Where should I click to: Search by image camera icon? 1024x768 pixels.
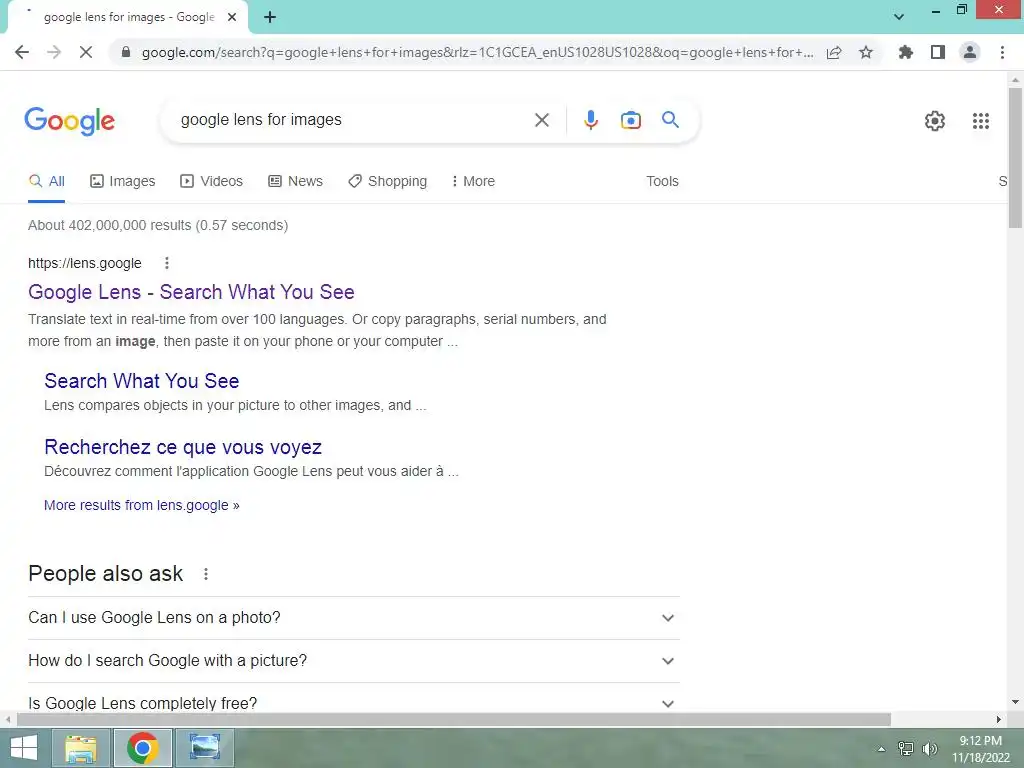(x=630, y=120)
